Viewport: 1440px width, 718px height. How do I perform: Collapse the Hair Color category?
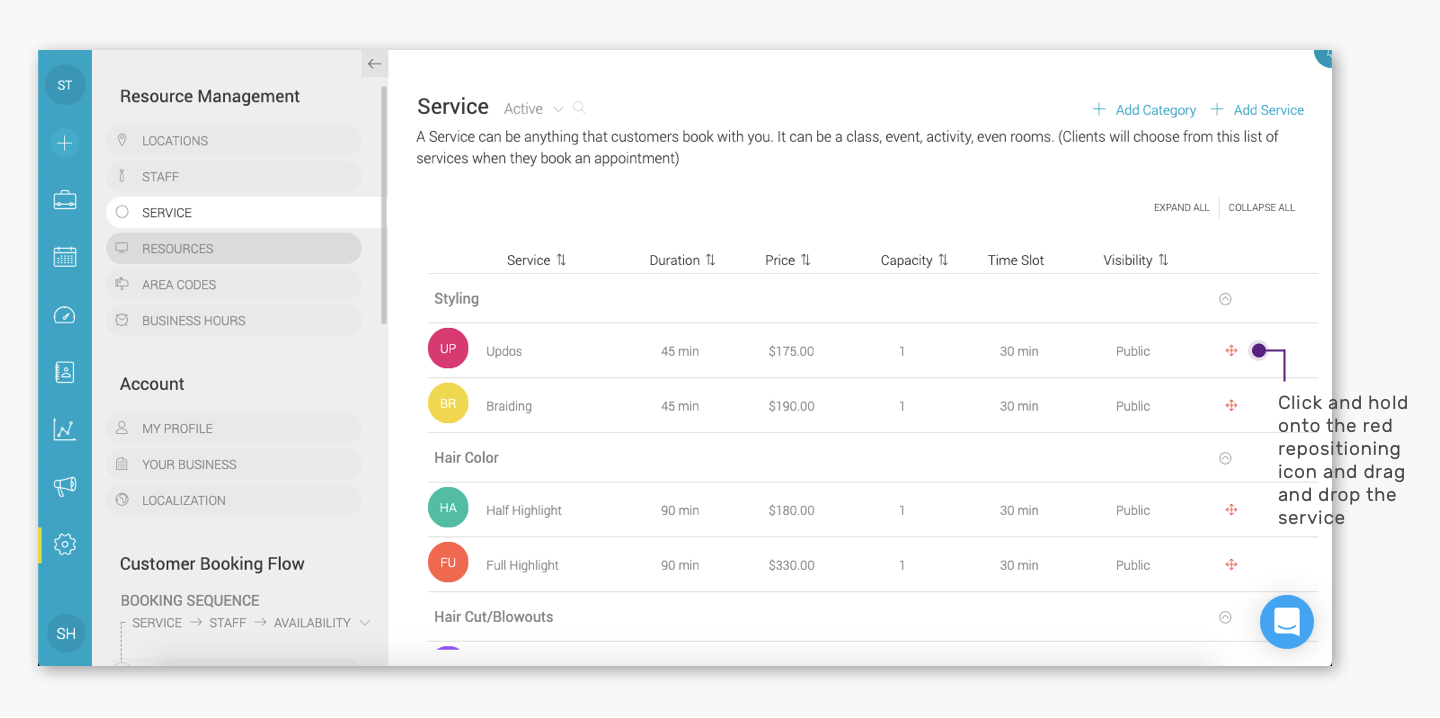pyautogui.click(x=1225, y=458)
